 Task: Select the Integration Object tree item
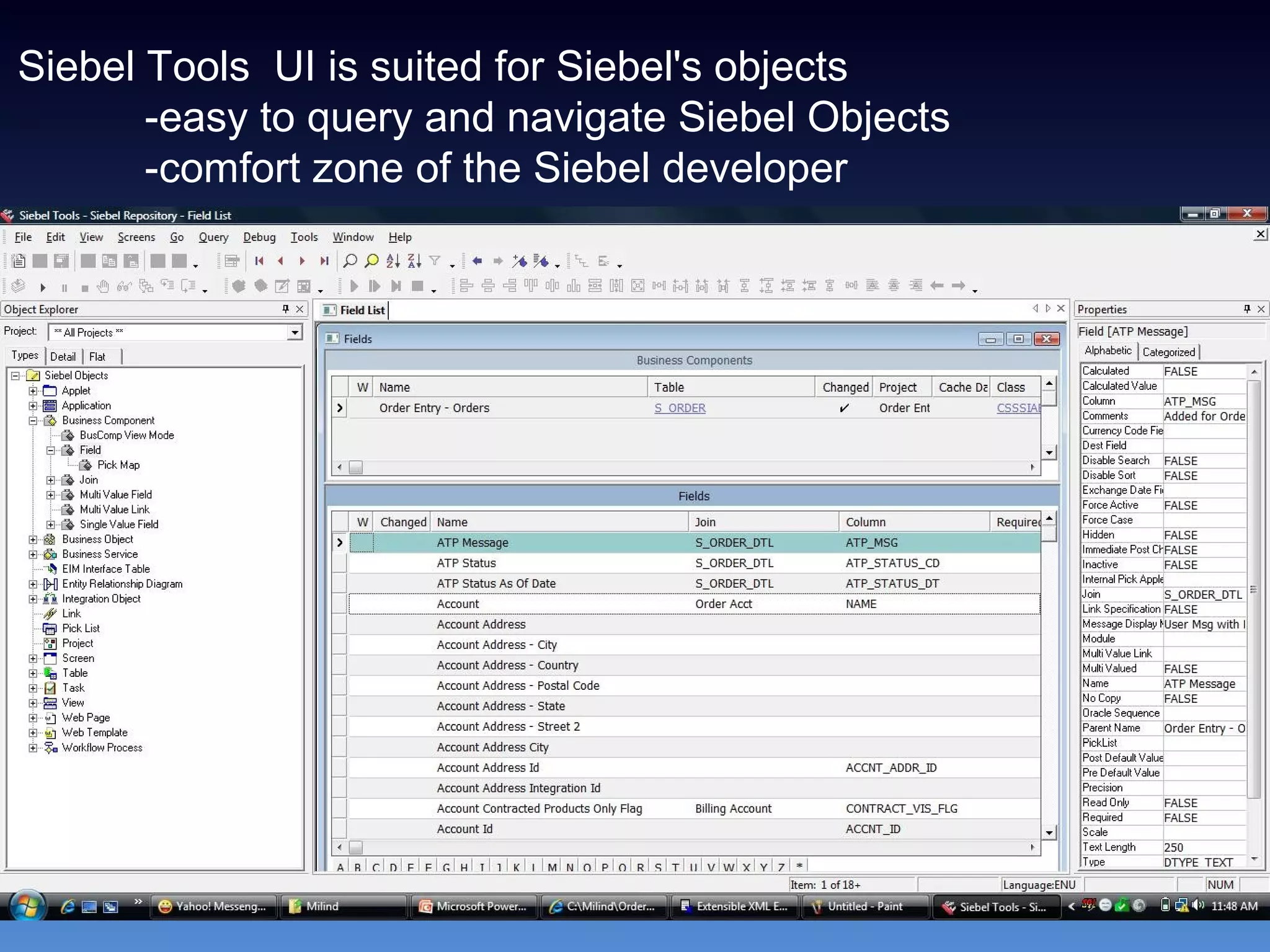point(101,599)
